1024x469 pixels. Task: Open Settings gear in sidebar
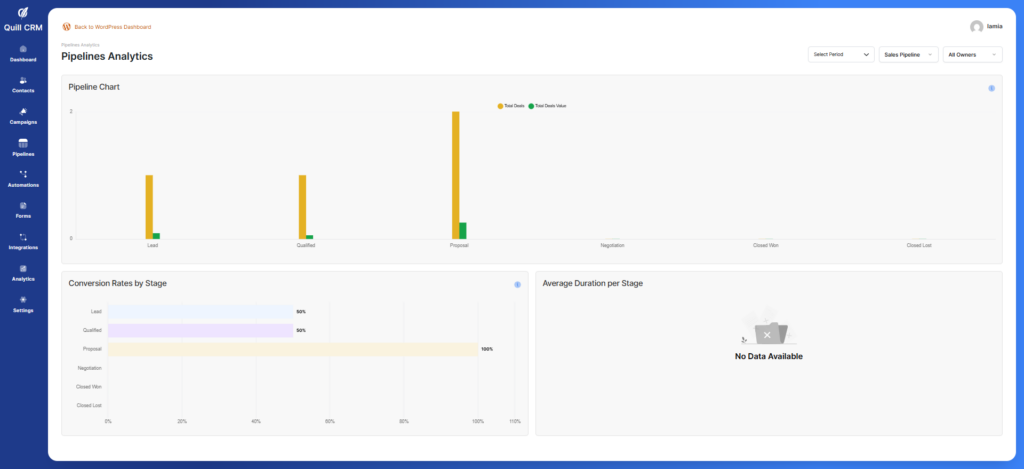pos(23,299)
